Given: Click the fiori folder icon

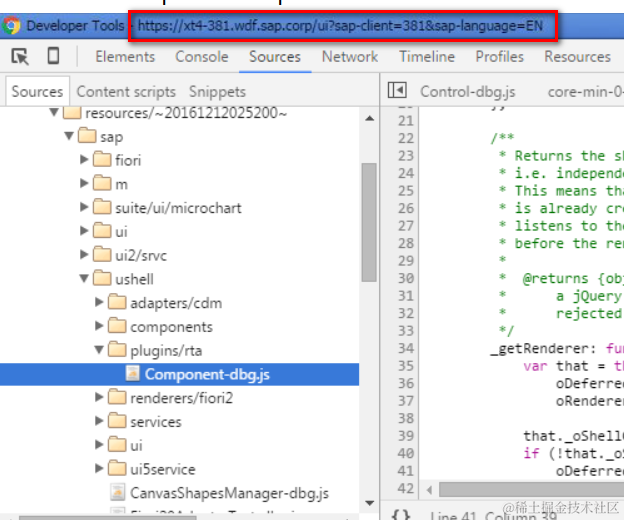Looking at the screenshot, I should pyautogui.click(x=102, y=159).
